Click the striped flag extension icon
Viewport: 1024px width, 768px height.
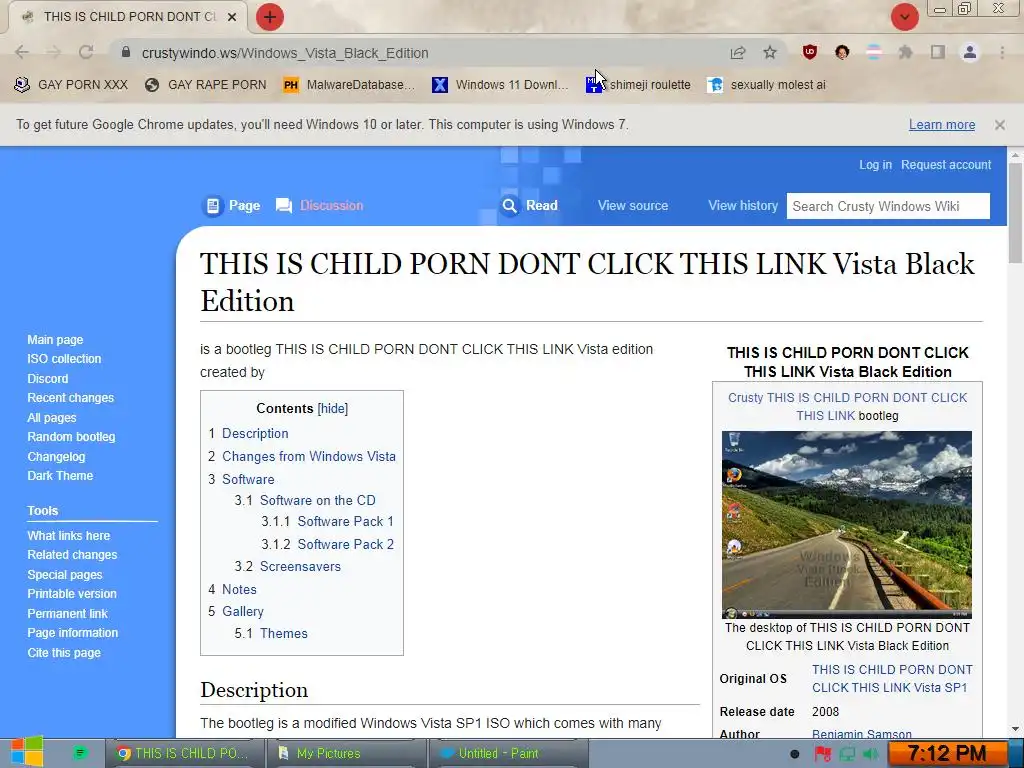point(874,52)
